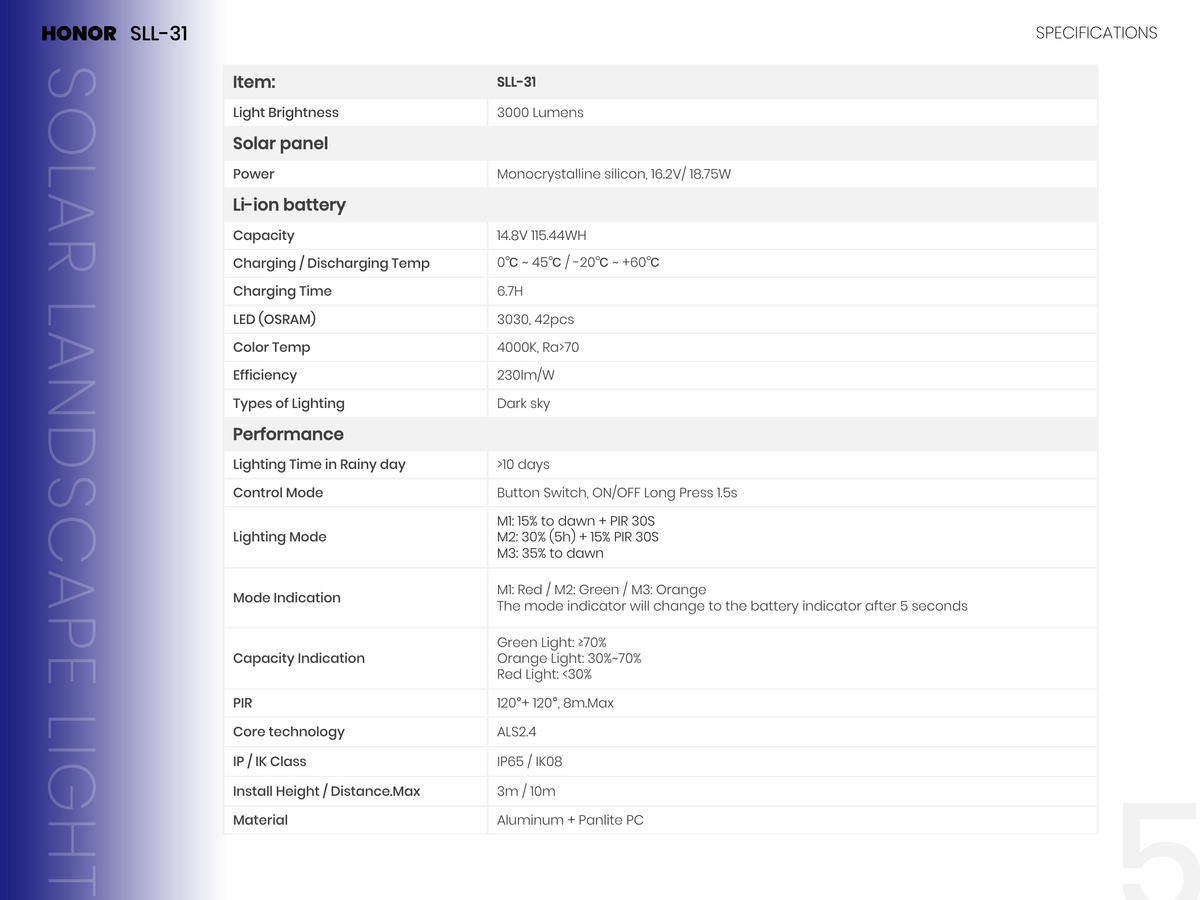Click the "IP65 / IK08" class value

click(530, 762)
